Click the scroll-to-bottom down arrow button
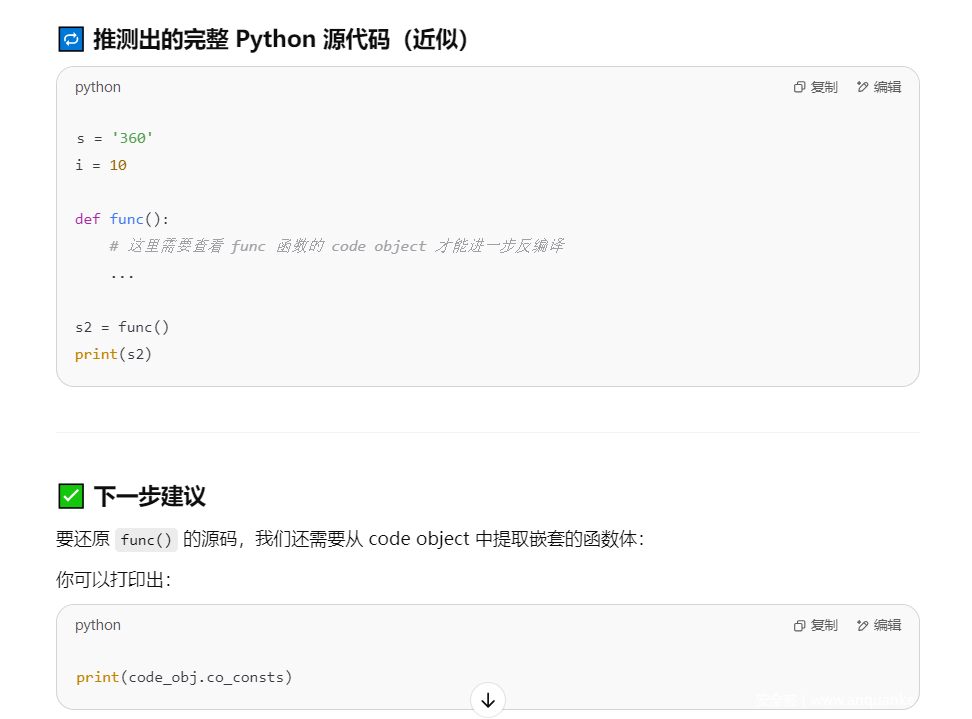The height and width of the screenshot is (719, 972). tap(488, 700)
